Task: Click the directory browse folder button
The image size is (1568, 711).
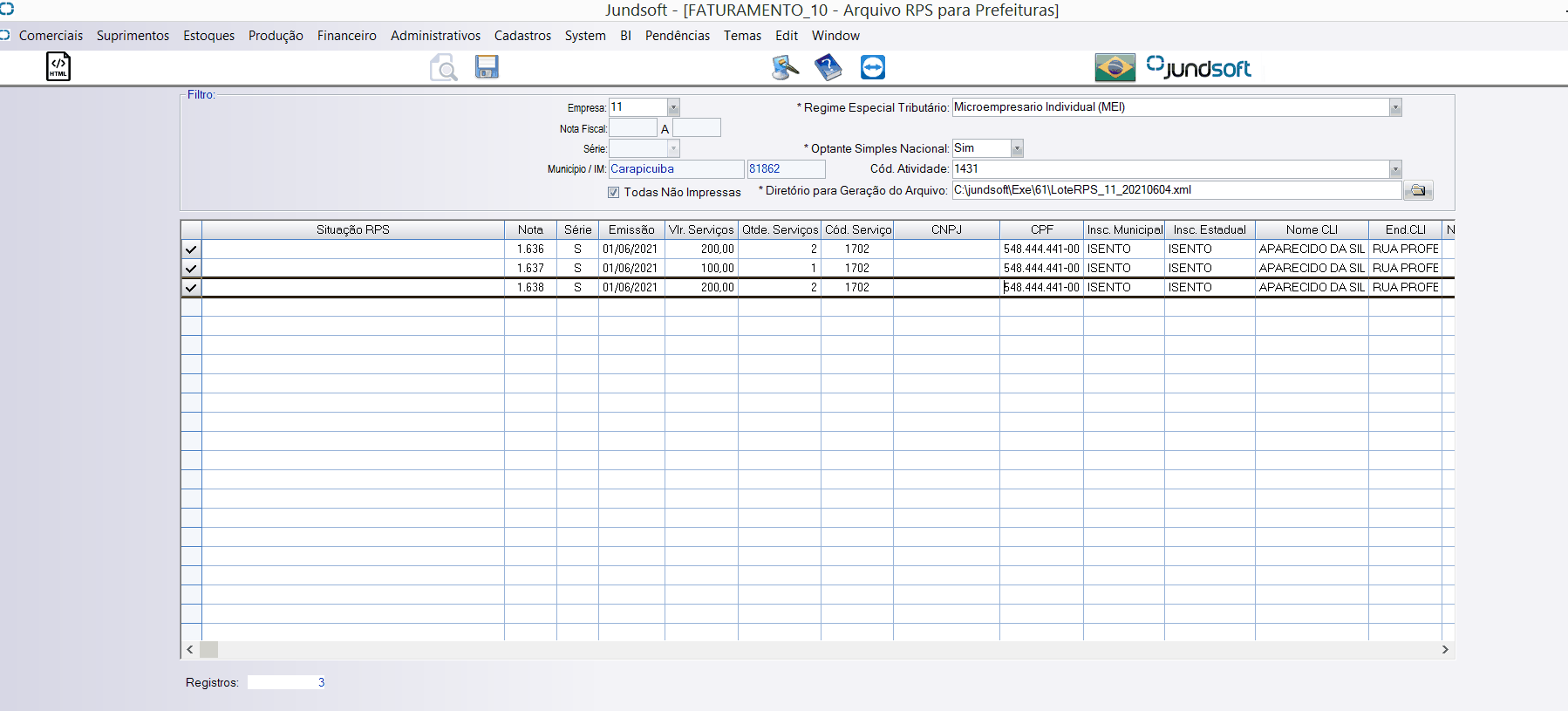Action: [1418, 190]
